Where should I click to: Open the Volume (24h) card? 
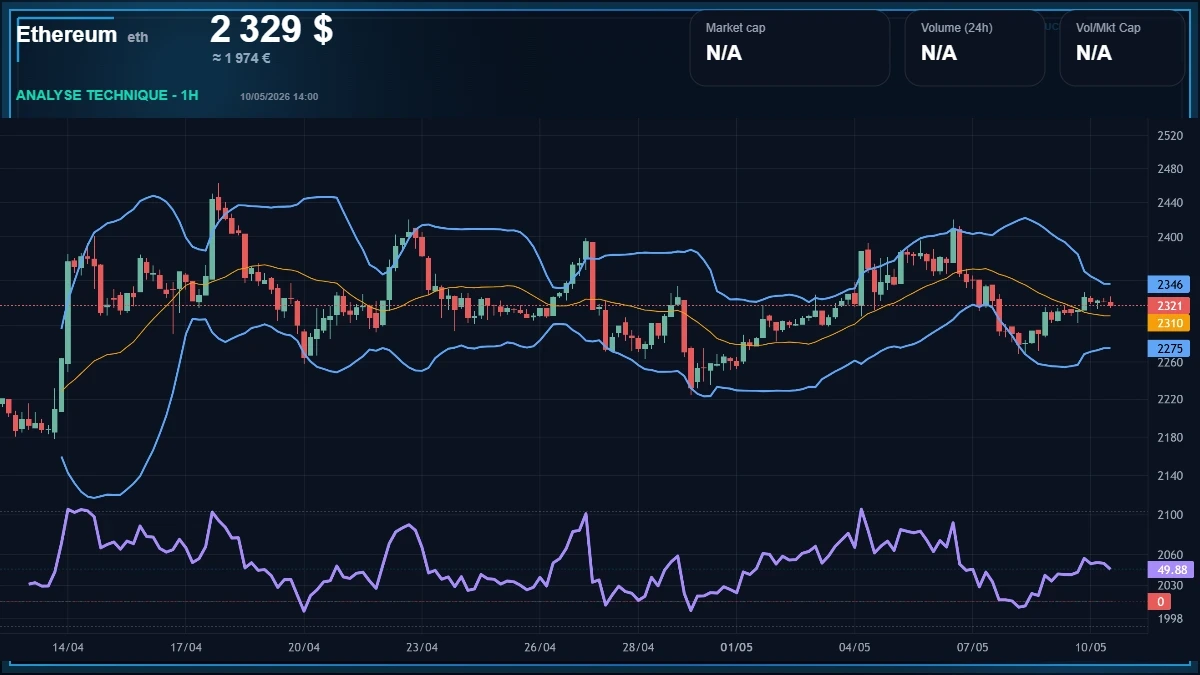point(974,48)
